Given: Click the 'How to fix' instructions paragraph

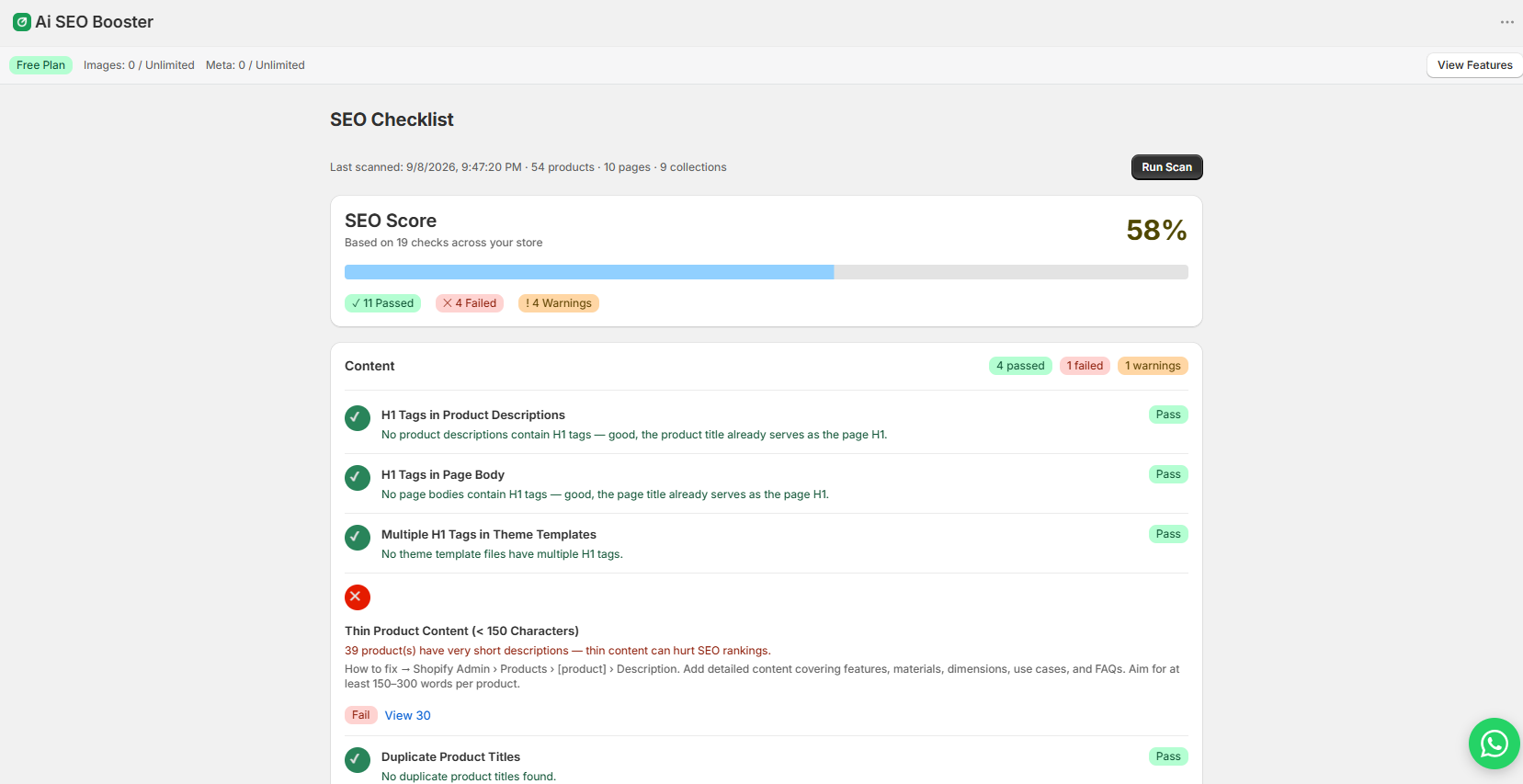Looking at the screenshot, I should point(762,676).
